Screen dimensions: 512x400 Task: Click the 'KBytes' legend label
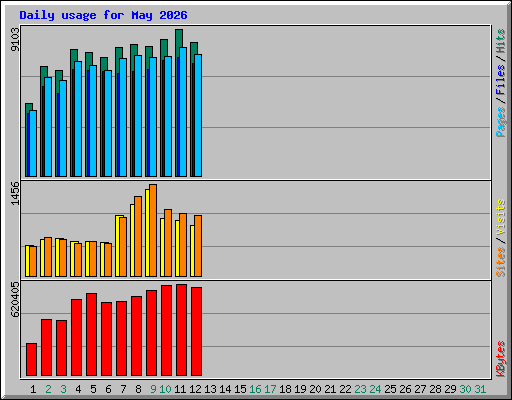(501, 359)
